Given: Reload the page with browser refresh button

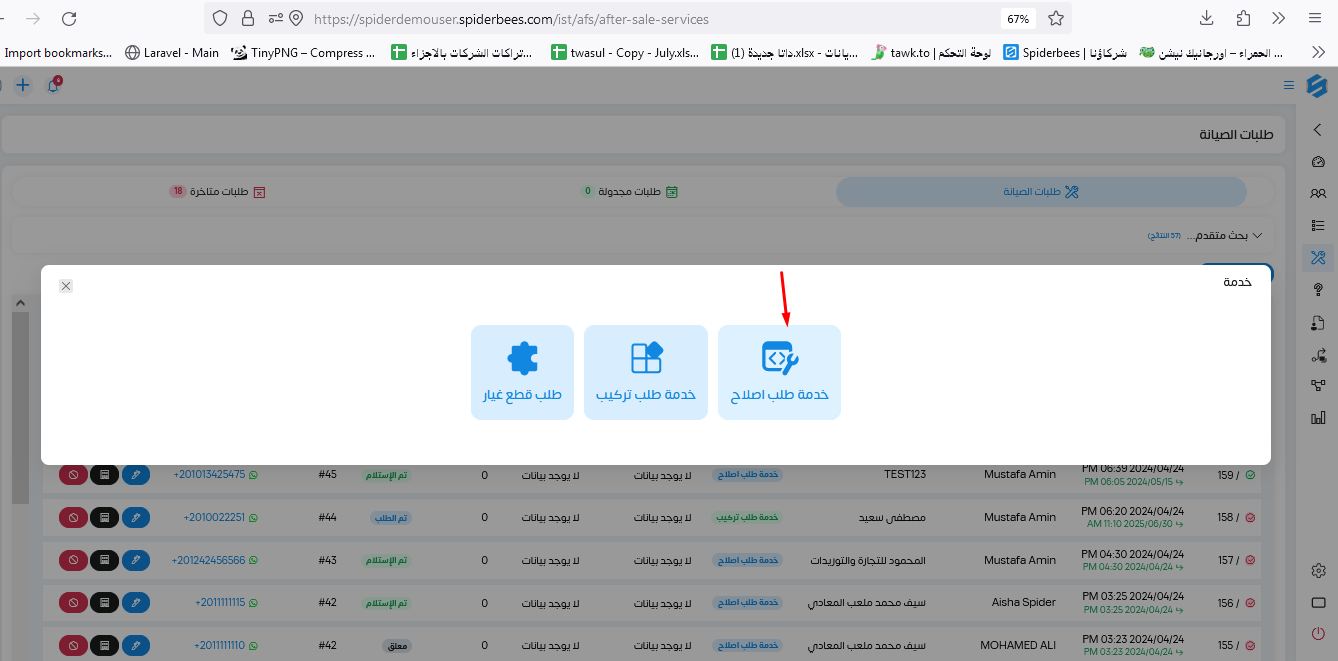Looking at the screenshot, I should pos(69,19).
